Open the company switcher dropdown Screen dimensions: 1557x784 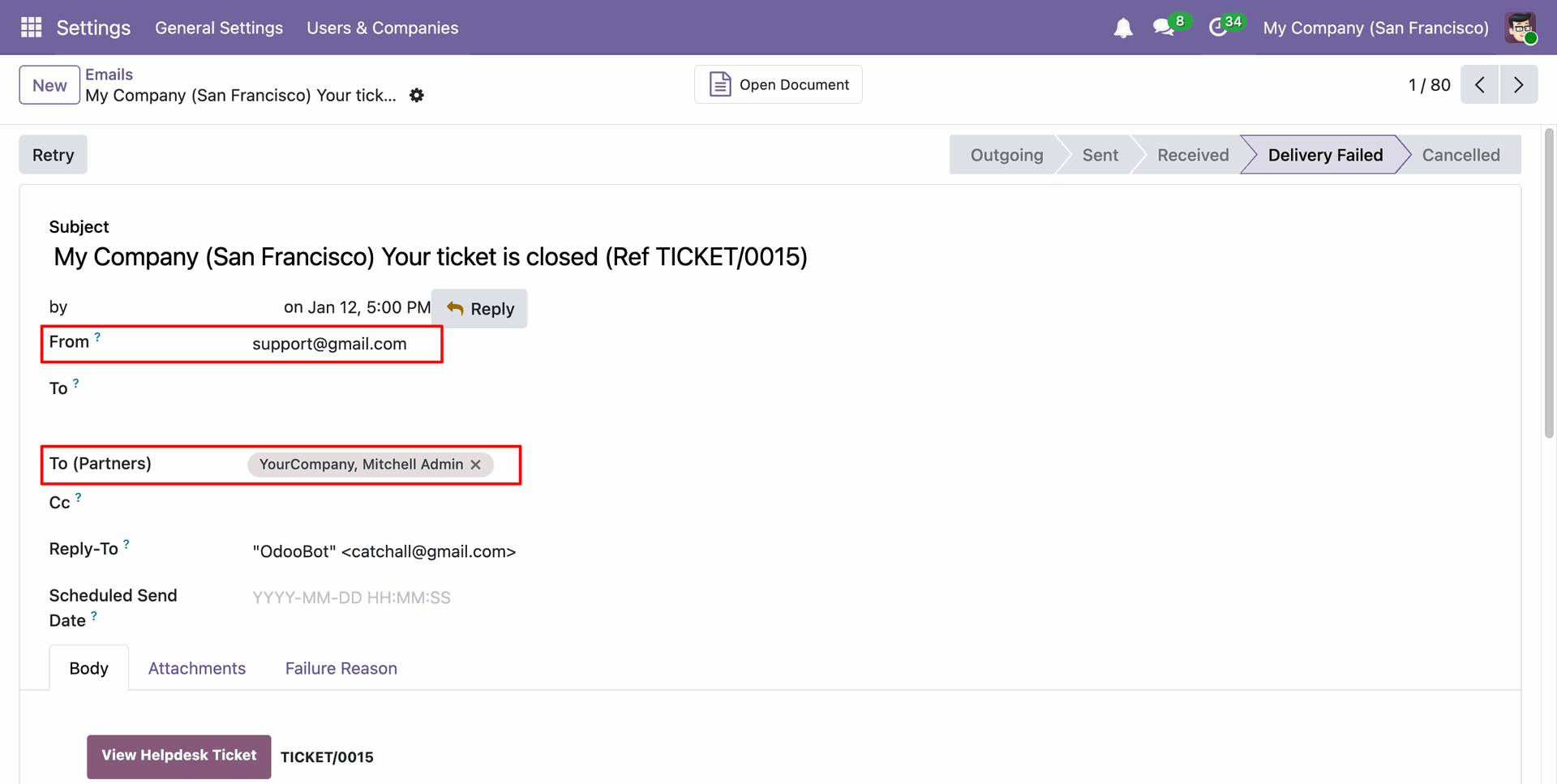click(x=1375, y=28)
